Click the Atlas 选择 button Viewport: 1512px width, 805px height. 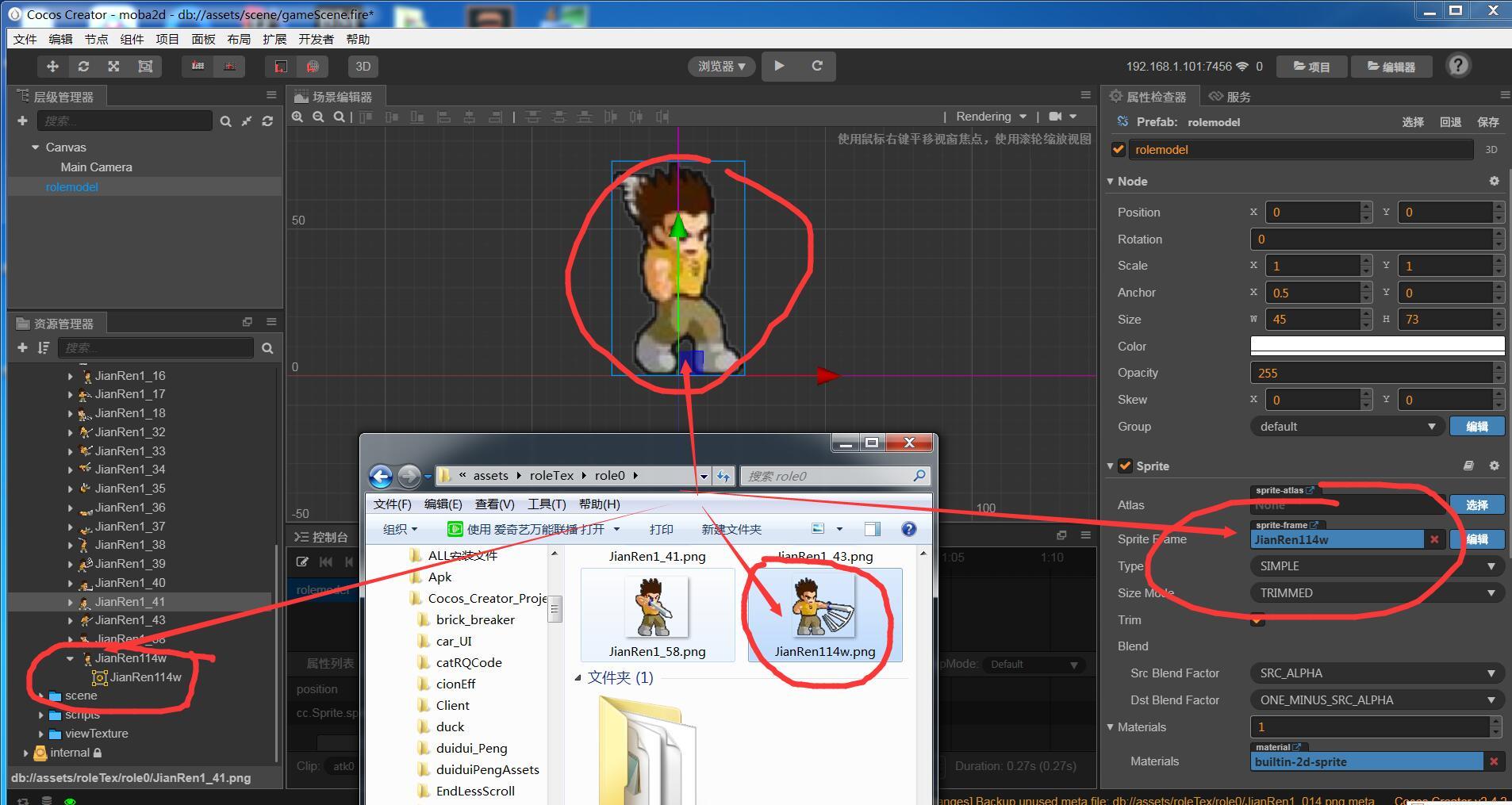pyautogui.click(x=1477, y=505)
